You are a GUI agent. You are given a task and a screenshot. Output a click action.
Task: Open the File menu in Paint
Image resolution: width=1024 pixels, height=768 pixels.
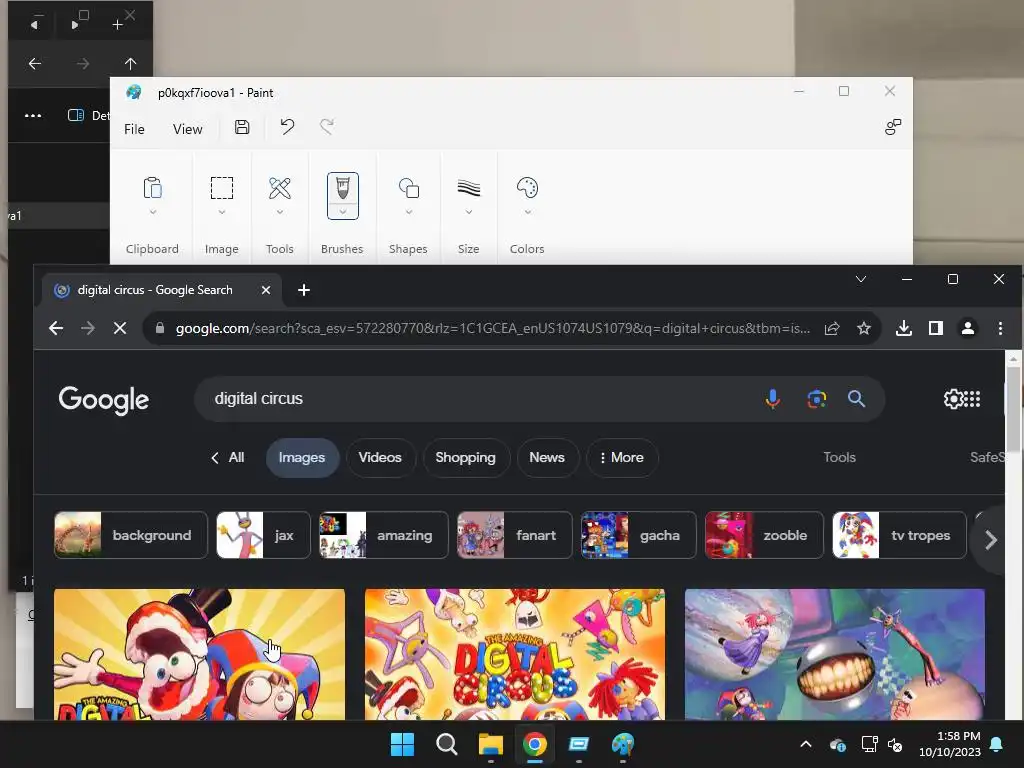point(135,129)
